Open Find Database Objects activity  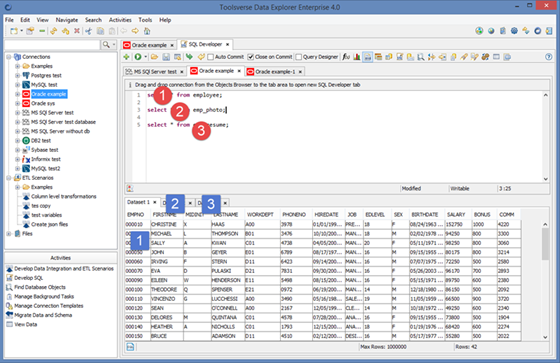(x=40, y=287)
